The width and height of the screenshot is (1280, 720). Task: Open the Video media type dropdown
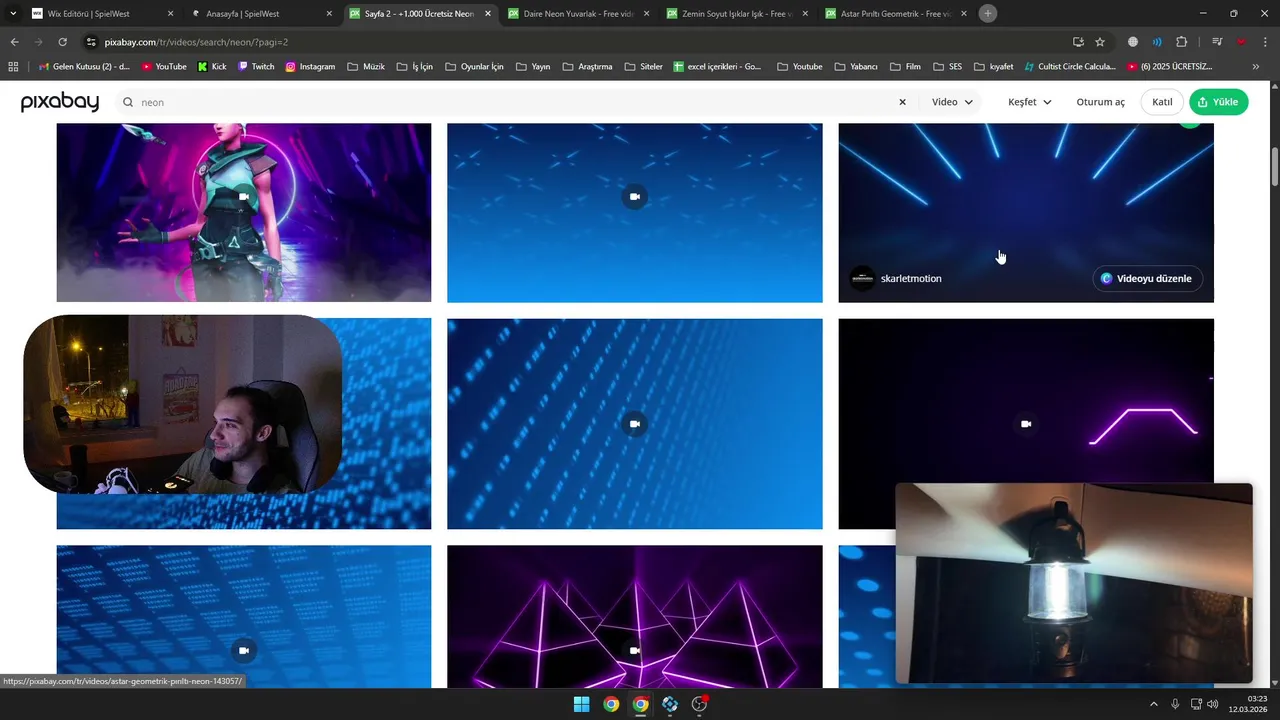[952, 102]
